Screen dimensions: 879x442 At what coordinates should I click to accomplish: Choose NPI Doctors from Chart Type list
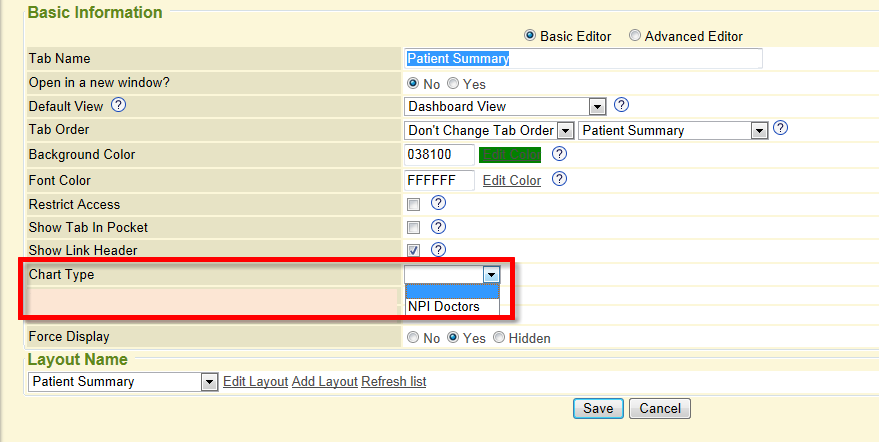[x=444, y=306]
